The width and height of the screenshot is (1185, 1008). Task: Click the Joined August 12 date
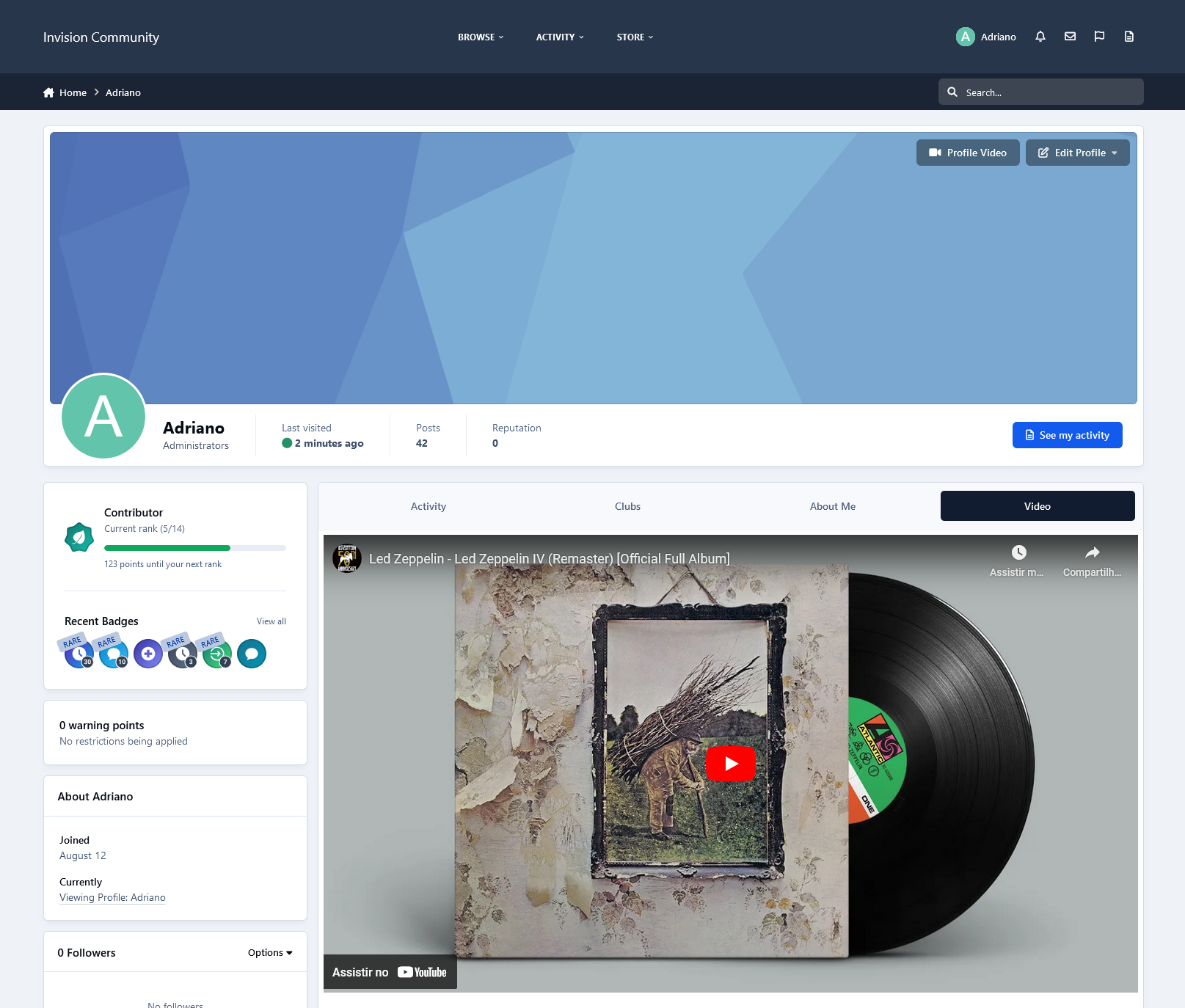click(x=83, y=855)
